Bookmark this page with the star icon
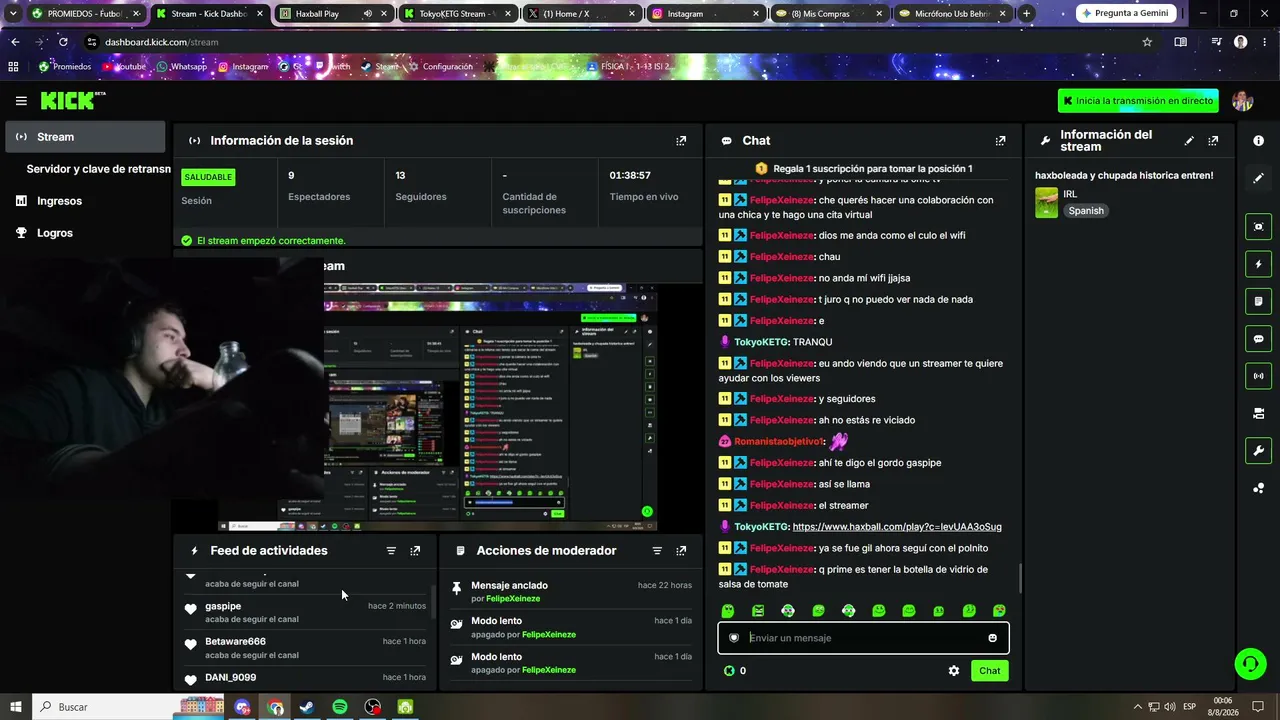 click(x=1147, y=42)
